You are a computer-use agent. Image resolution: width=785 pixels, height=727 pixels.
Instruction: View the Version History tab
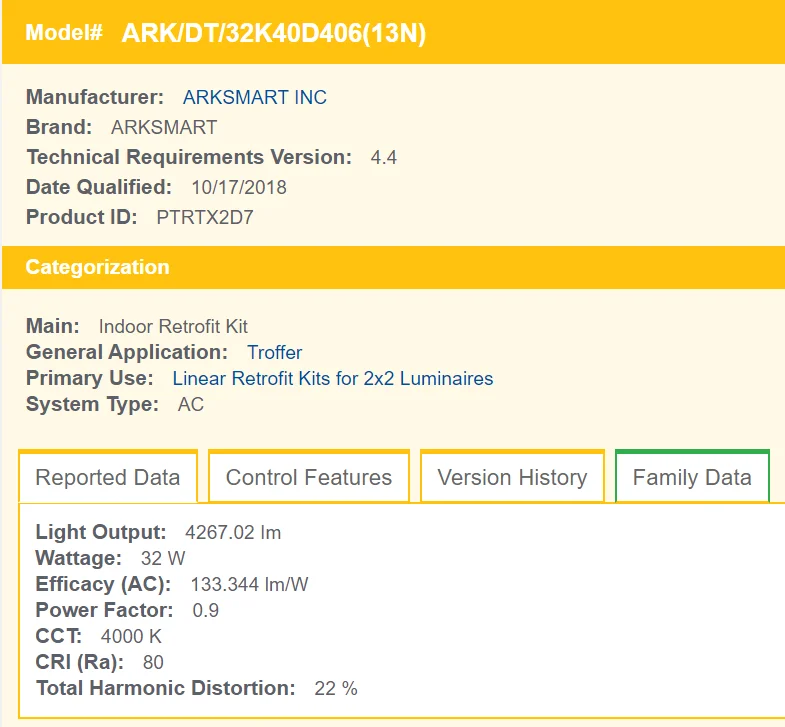pyautogui.click(x=512, y=477)
